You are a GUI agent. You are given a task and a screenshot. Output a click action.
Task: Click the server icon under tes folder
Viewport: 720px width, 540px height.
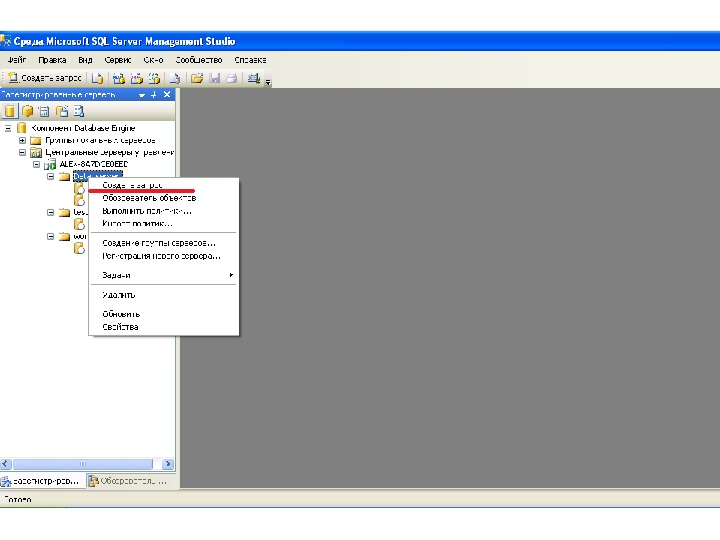79,224
